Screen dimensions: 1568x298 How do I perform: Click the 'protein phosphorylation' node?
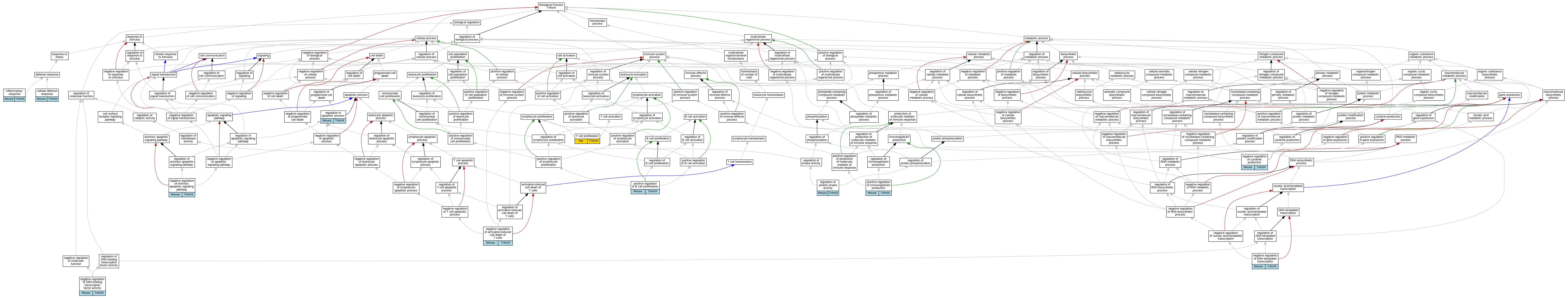947,139
